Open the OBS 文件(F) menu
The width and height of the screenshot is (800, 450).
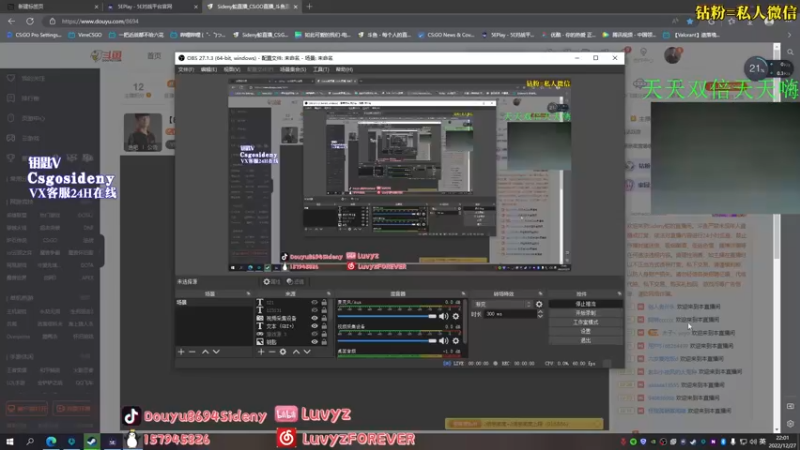pyautogui.click(x=186, y=69)
